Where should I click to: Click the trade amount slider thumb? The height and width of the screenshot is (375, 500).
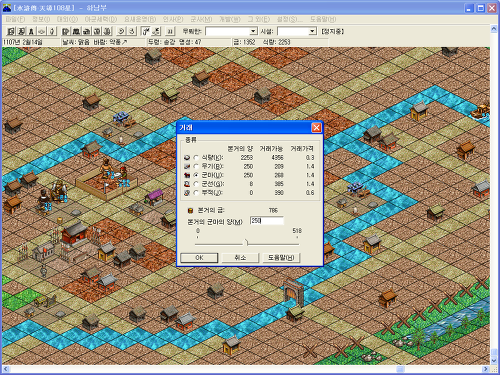point(247,242)
